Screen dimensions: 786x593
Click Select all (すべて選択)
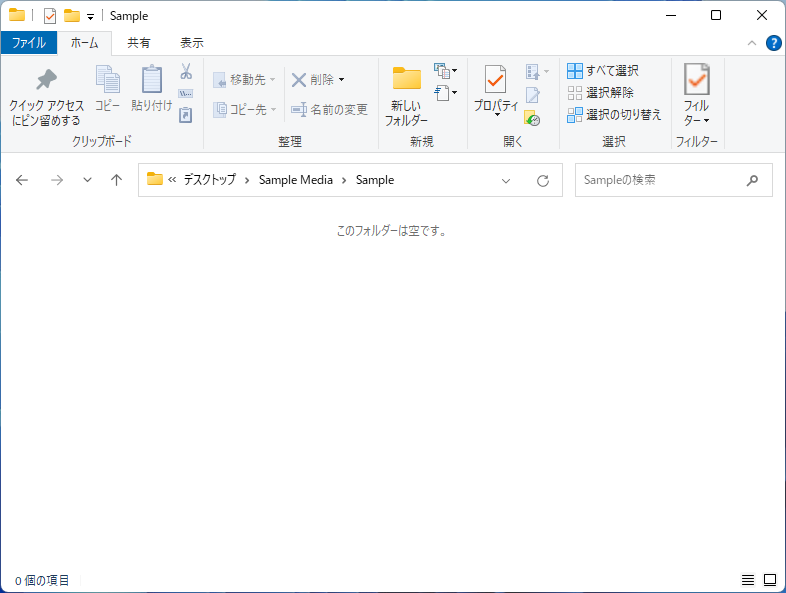[603, 71]
